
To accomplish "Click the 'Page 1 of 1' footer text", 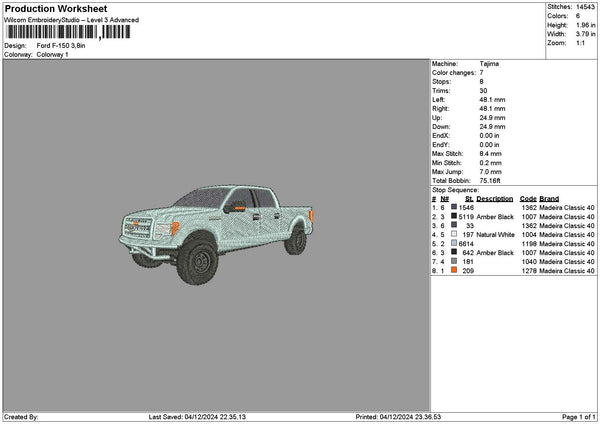I will 579,417.
